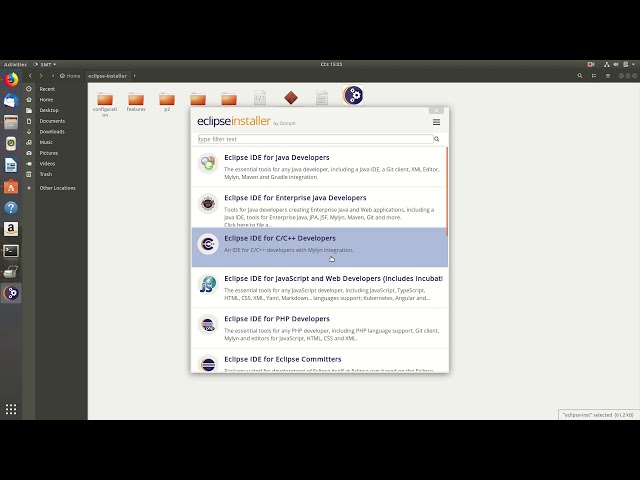Toggle the Files view mode button
The width and height of the screenshot is (640, 480).
point(594,76)
